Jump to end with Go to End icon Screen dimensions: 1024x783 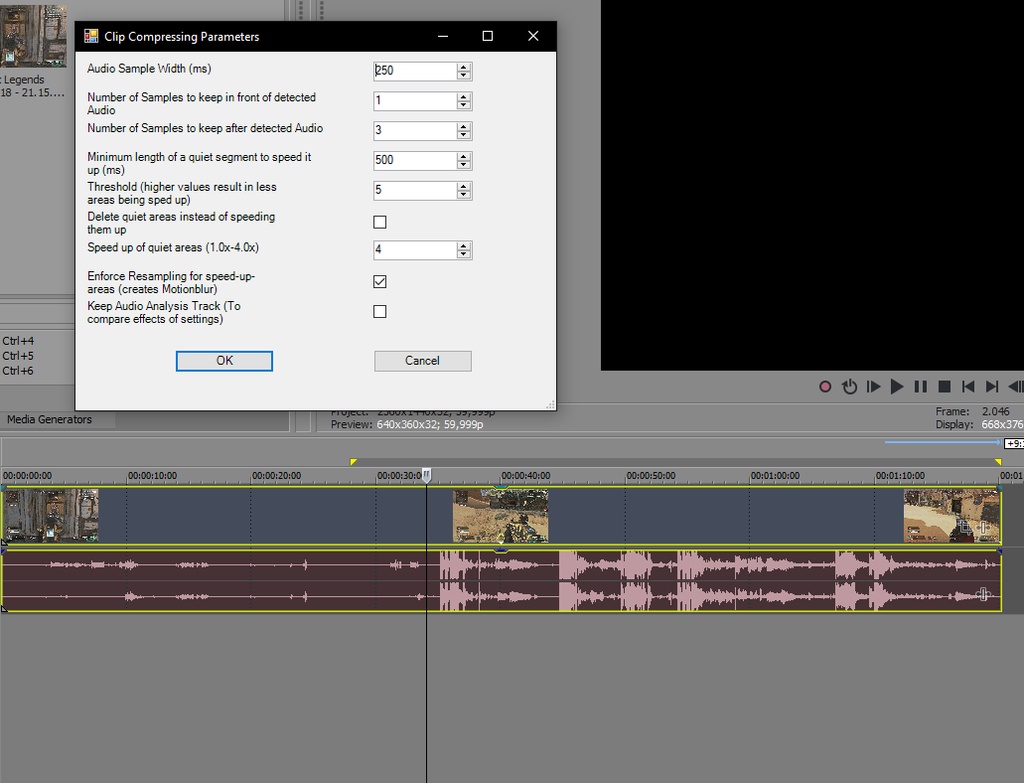click(x=991, y=386)
